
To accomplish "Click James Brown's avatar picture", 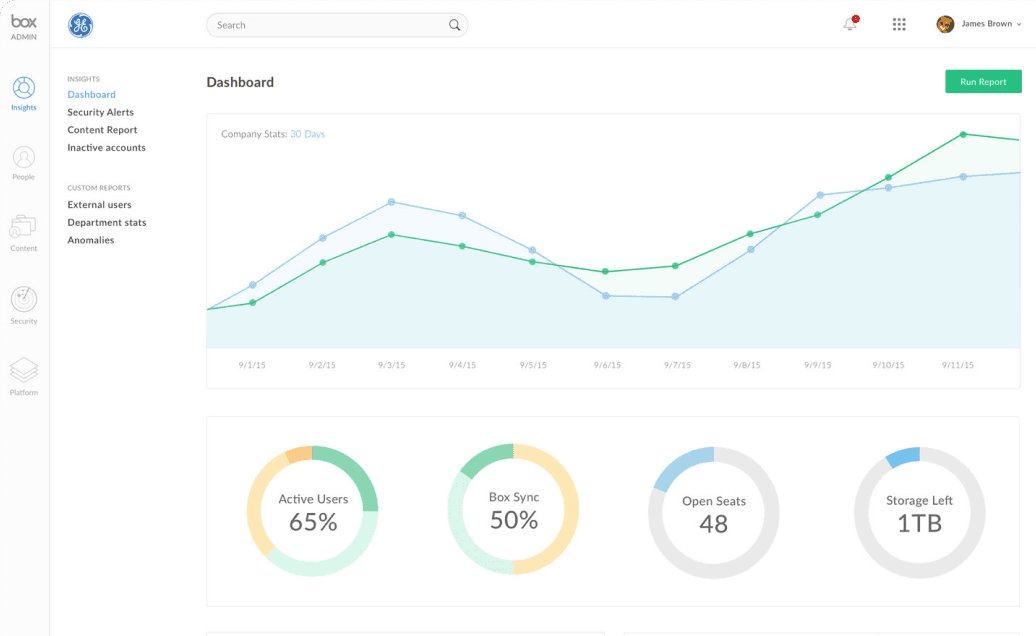I will point(945,24).
